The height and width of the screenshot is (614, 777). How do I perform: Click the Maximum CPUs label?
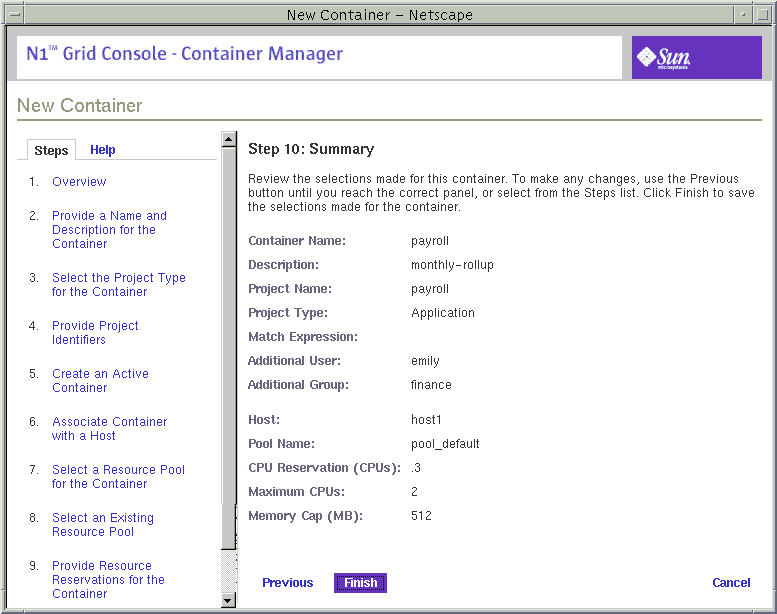point(296,492)
